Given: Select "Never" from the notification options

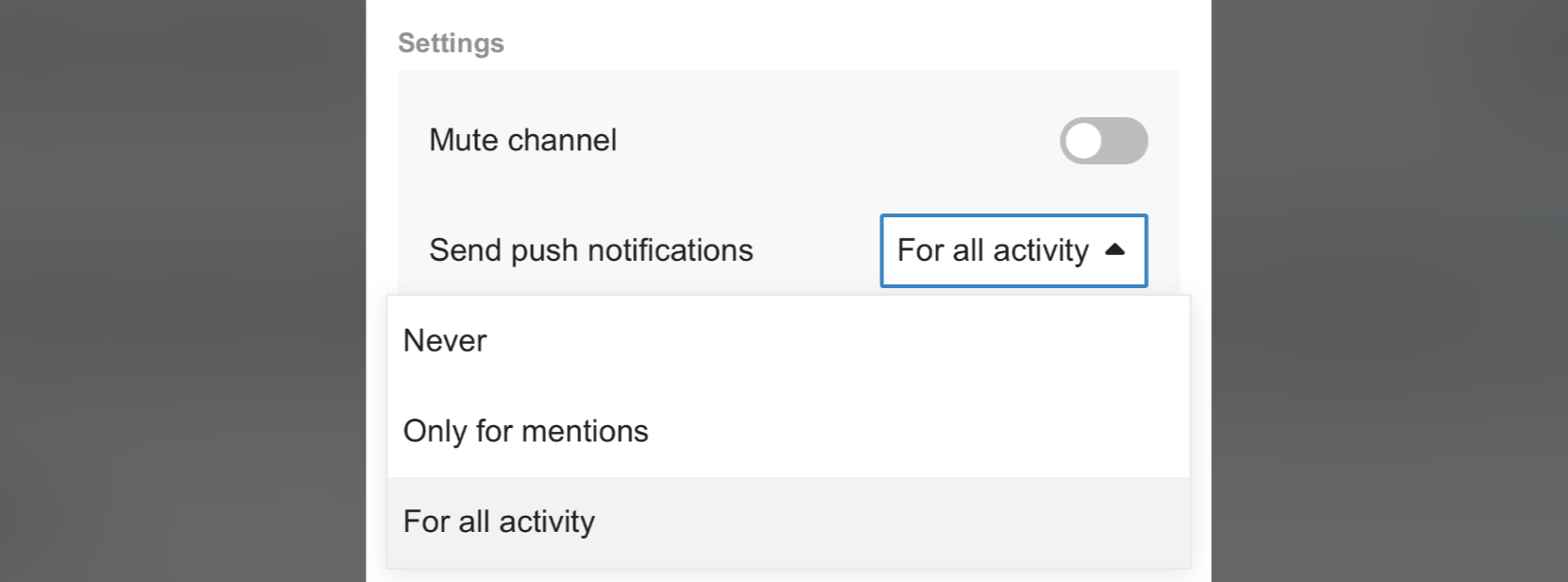Looking at the screenshot, I should [x=445, y=341].
